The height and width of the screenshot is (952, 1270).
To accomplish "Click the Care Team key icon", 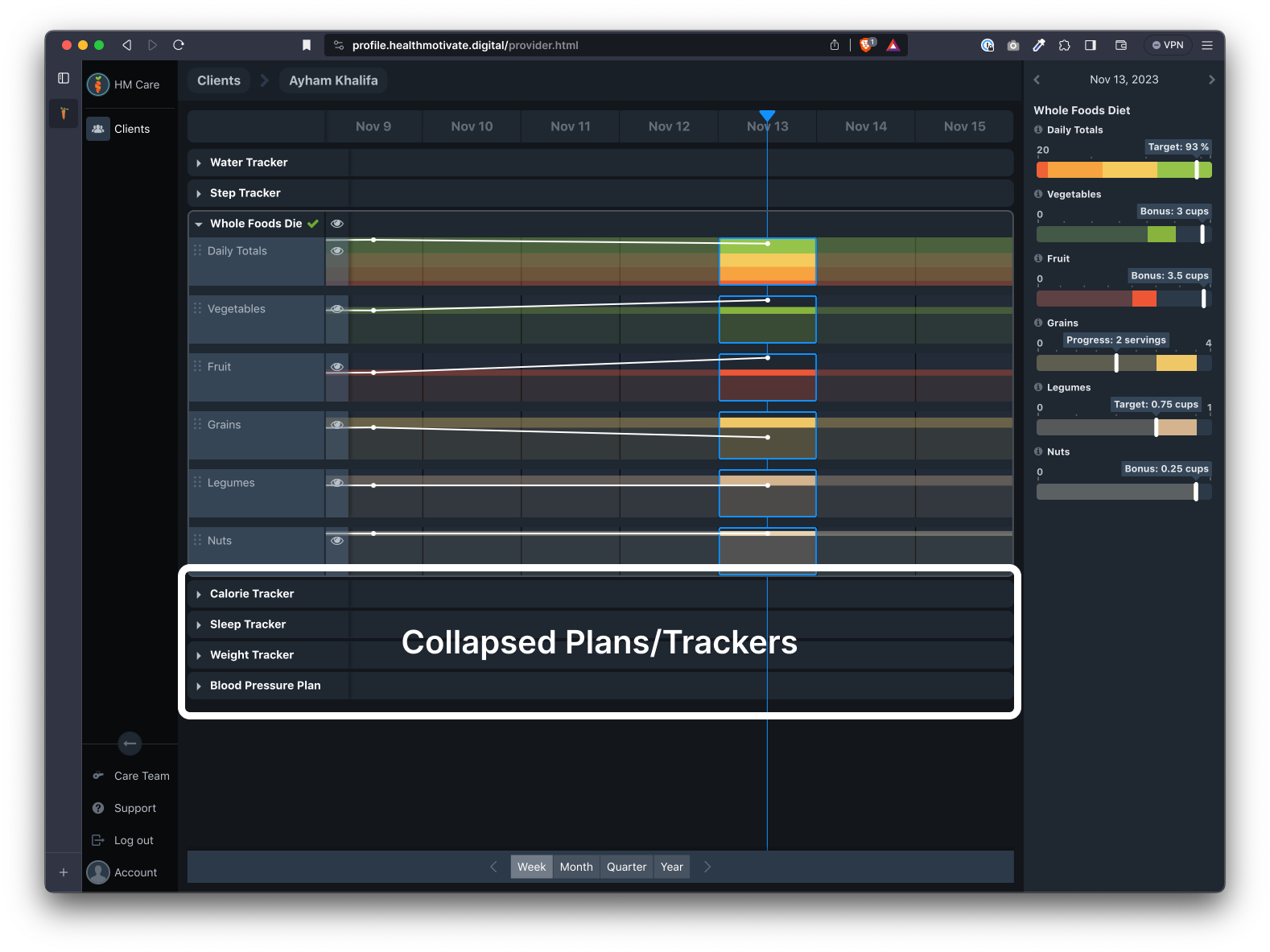I will [98, 776].
